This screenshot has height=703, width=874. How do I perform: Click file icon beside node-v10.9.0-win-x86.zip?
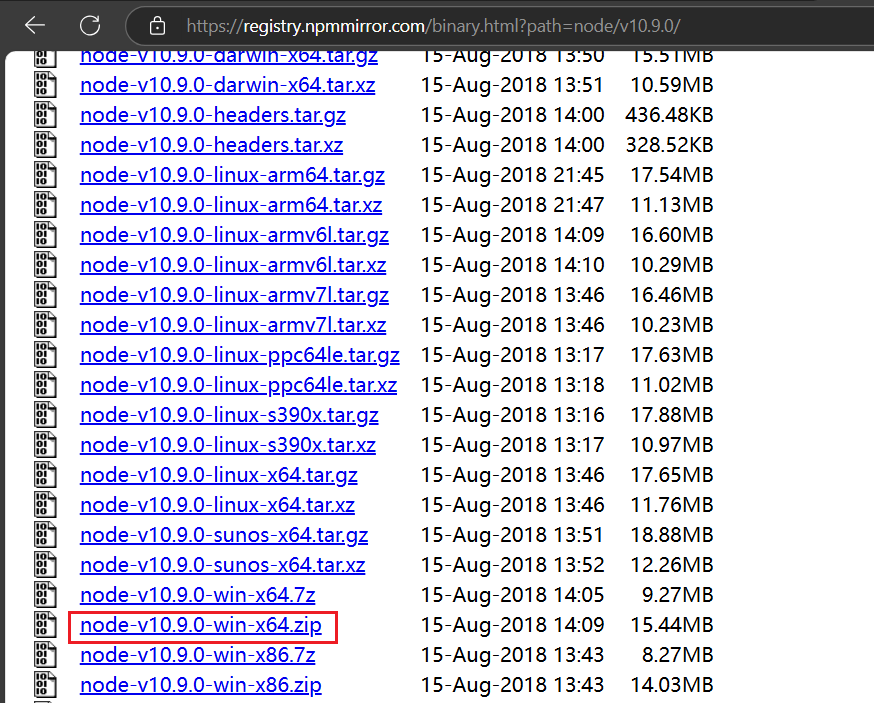pyautogui.click(x=44, y=686)
